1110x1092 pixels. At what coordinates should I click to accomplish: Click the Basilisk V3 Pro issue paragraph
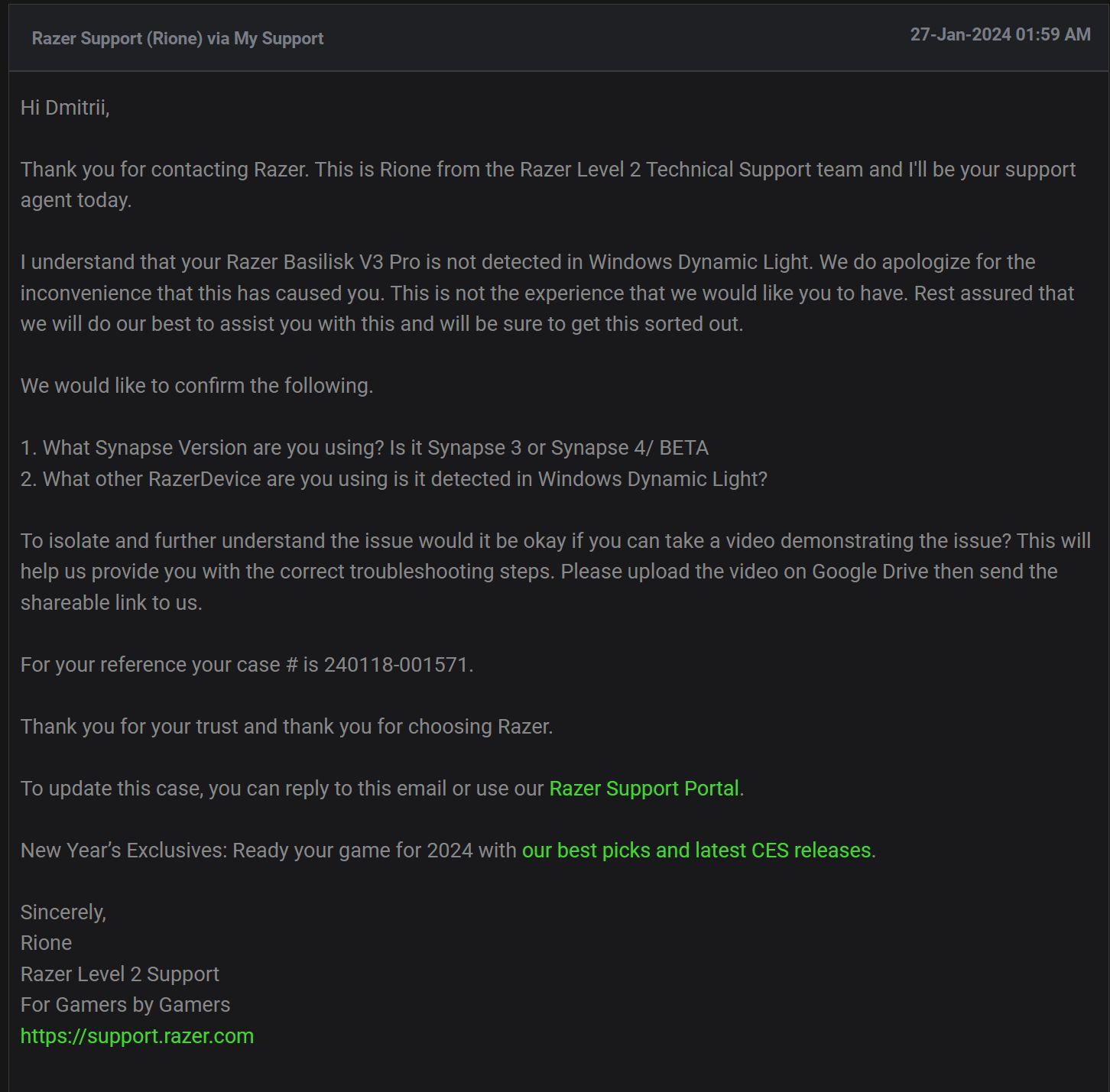[547, 293]
